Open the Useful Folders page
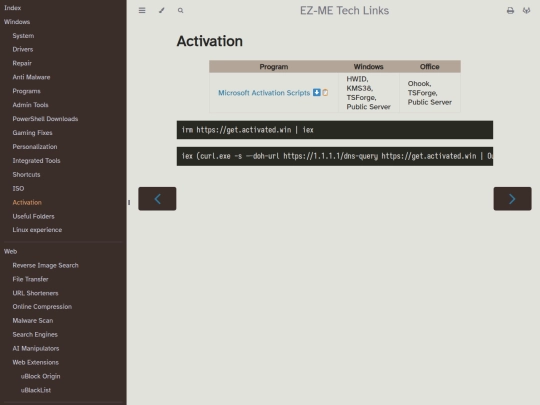This screenshot has height=405, width=540. pos(33,216)
